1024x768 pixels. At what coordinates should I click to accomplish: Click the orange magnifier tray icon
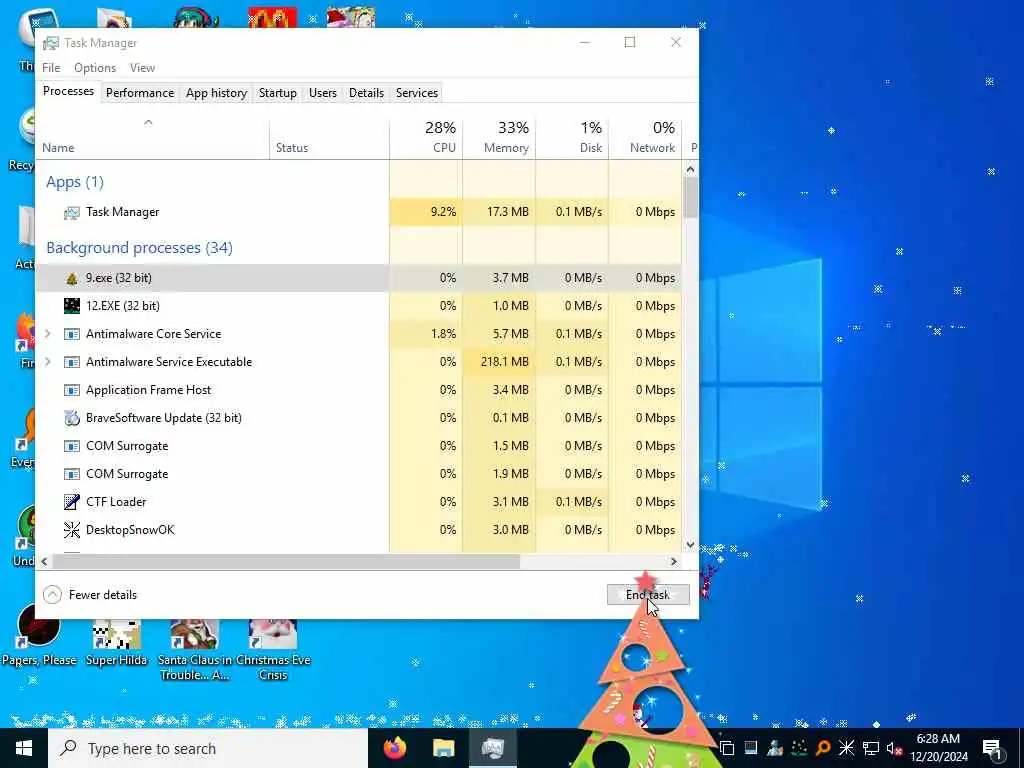tap(823, 748)
